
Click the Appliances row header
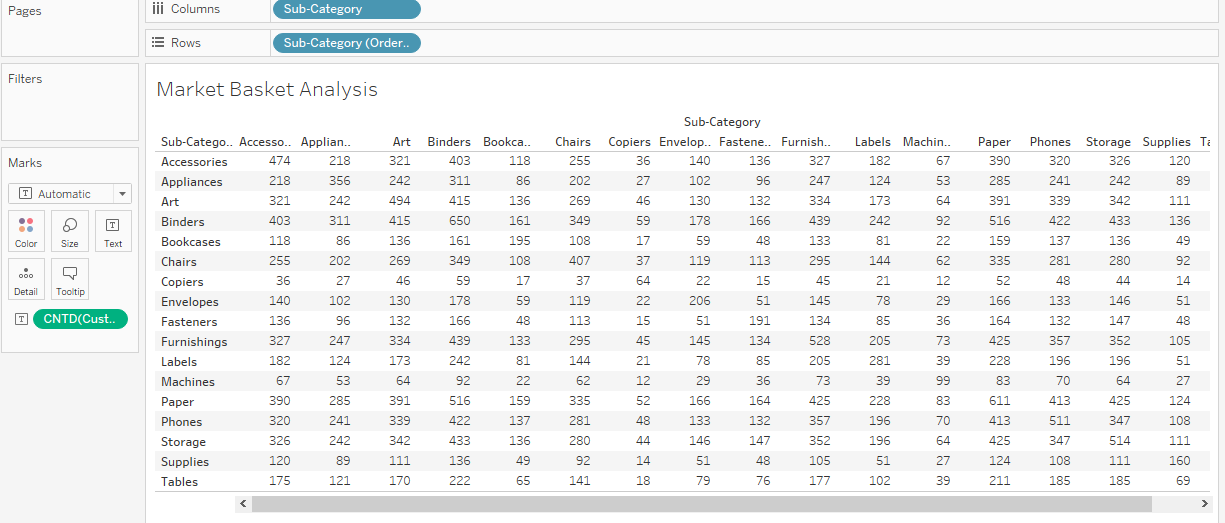point(192,182)
